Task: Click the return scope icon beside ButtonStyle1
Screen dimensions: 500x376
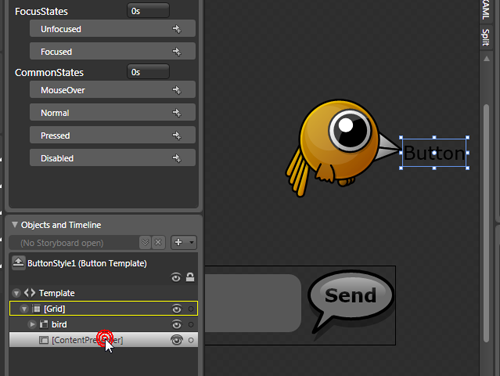Action: [18, 263]
